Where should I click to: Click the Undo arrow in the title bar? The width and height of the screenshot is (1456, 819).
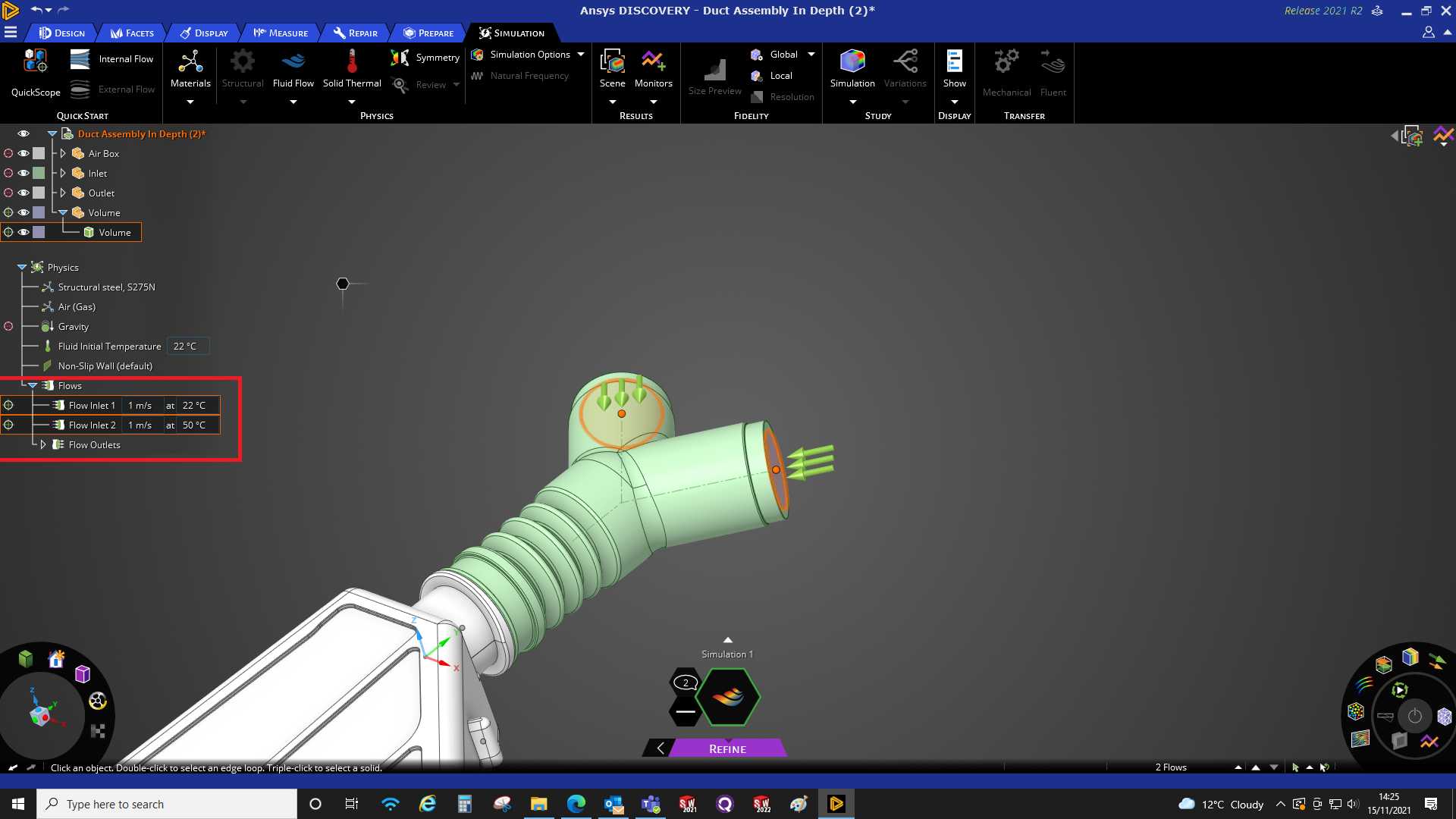tap(36, 10)
